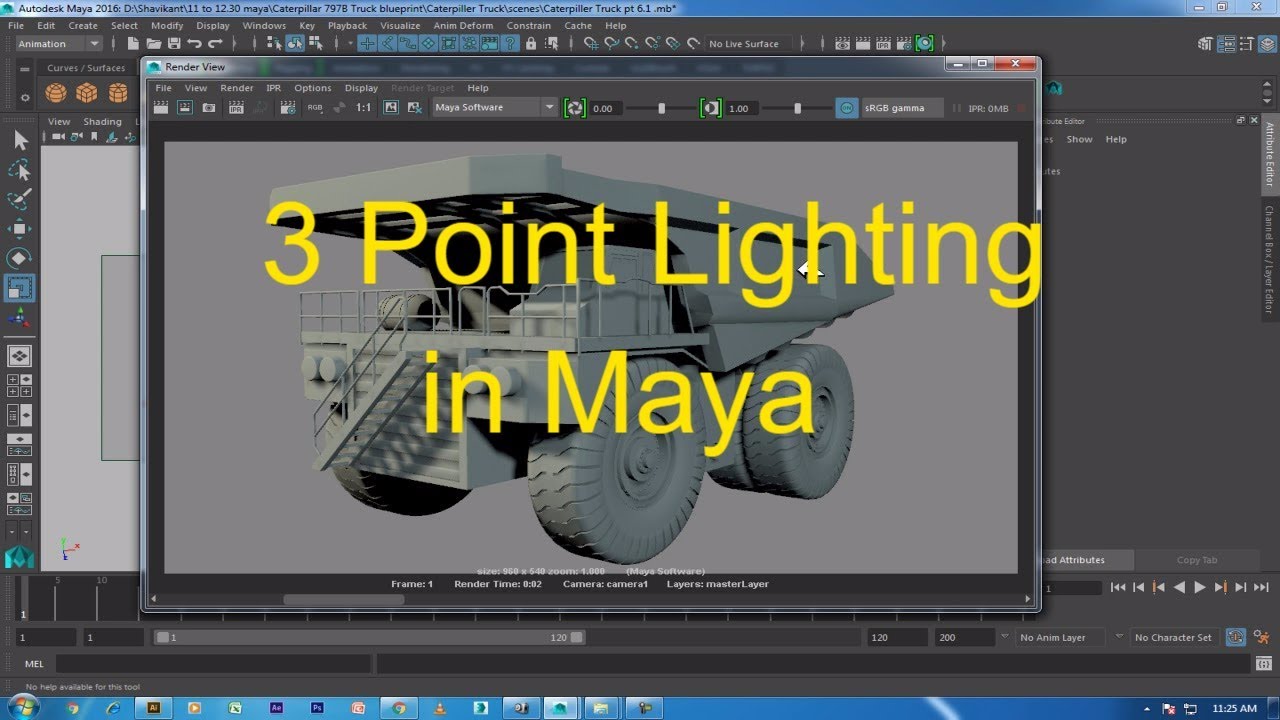1280x720 pixels.
Task: Click the Save Scene floppy icon
Action: point(174,44)
